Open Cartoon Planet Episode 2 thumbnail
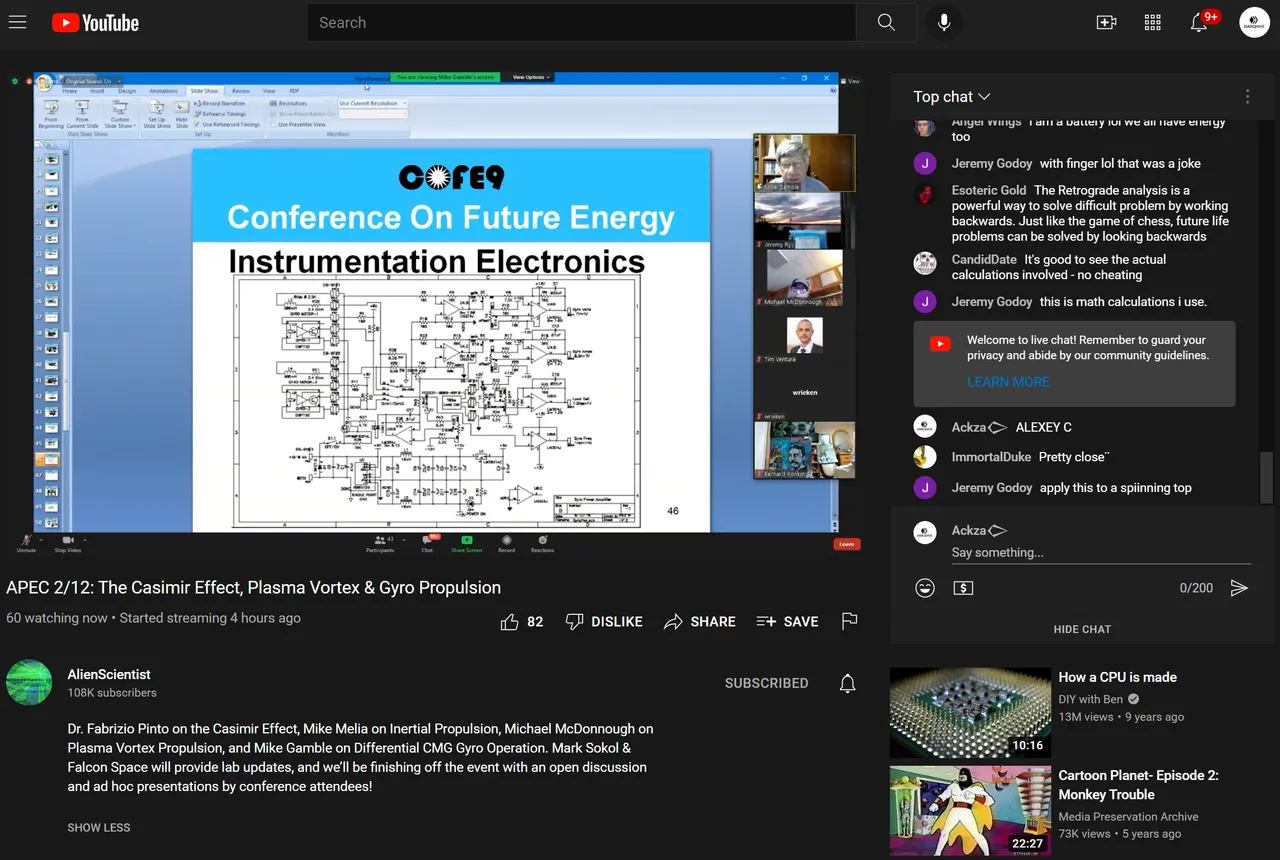Viewport: 1280px width, 860px height. [x=970, y=811]
